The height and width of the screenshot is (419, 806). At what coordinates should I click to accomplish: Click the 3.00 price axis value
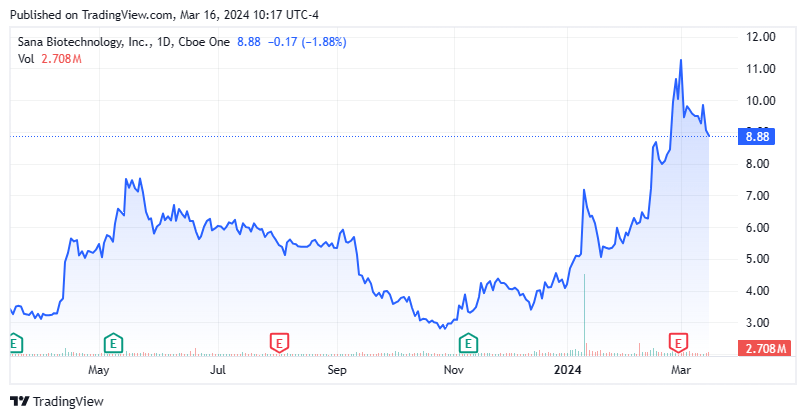point(758,323)
